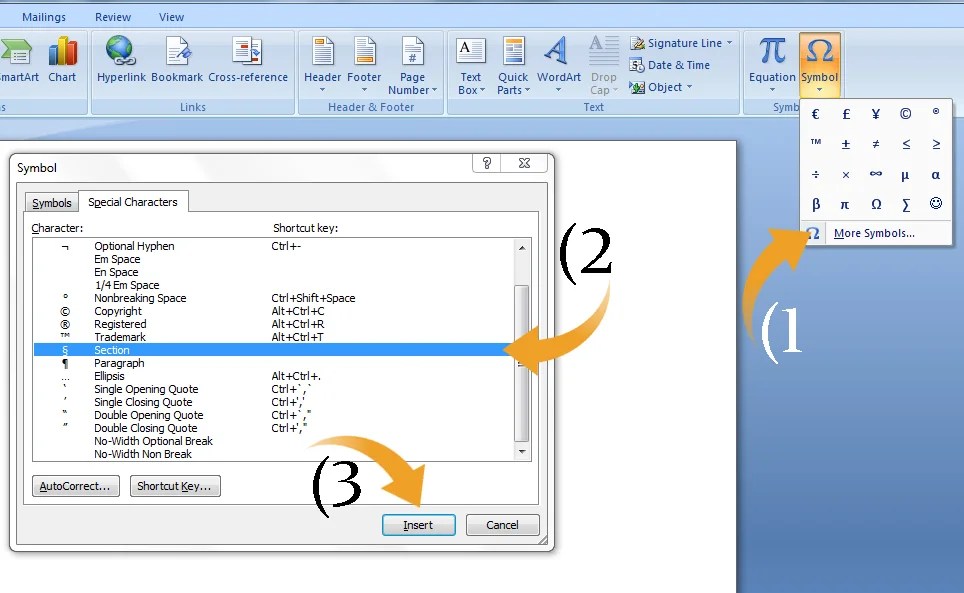Open the AutoCorrect settings

click(x=75, y=486)
